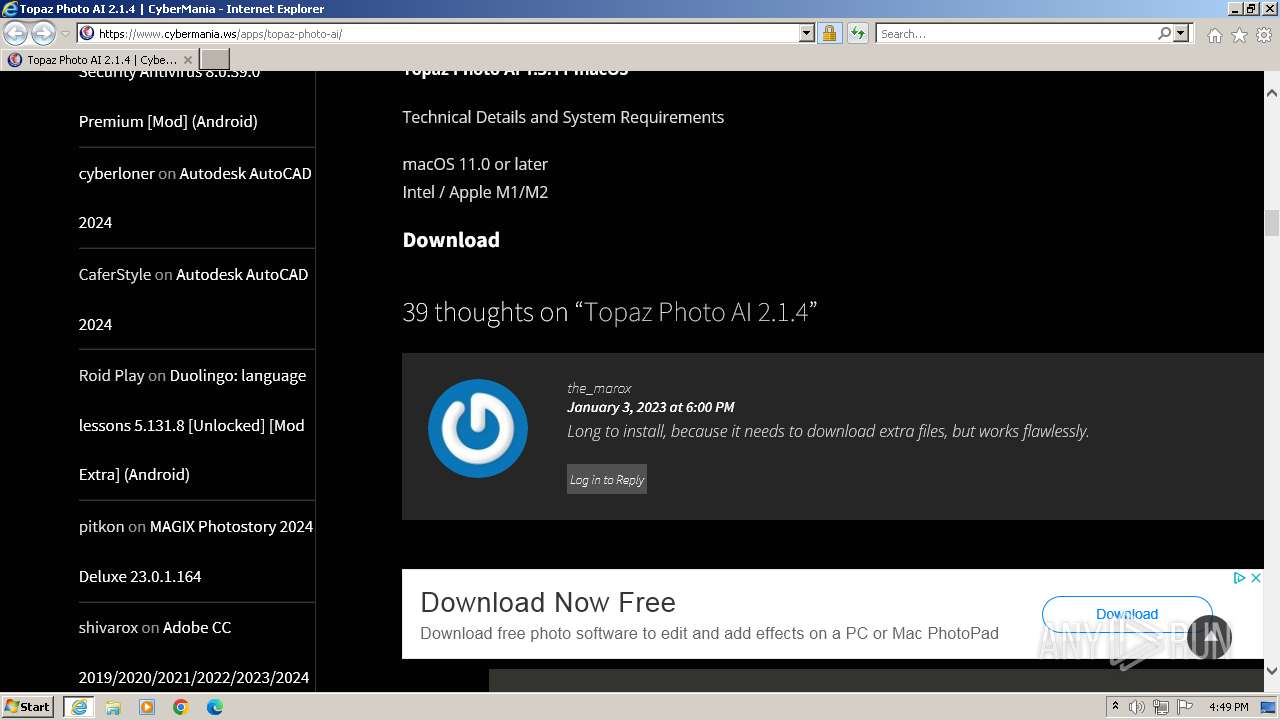The height and width of the screenshot is (720, 1280).
Task: Open the network tray icon
Action: [1160, 707]
